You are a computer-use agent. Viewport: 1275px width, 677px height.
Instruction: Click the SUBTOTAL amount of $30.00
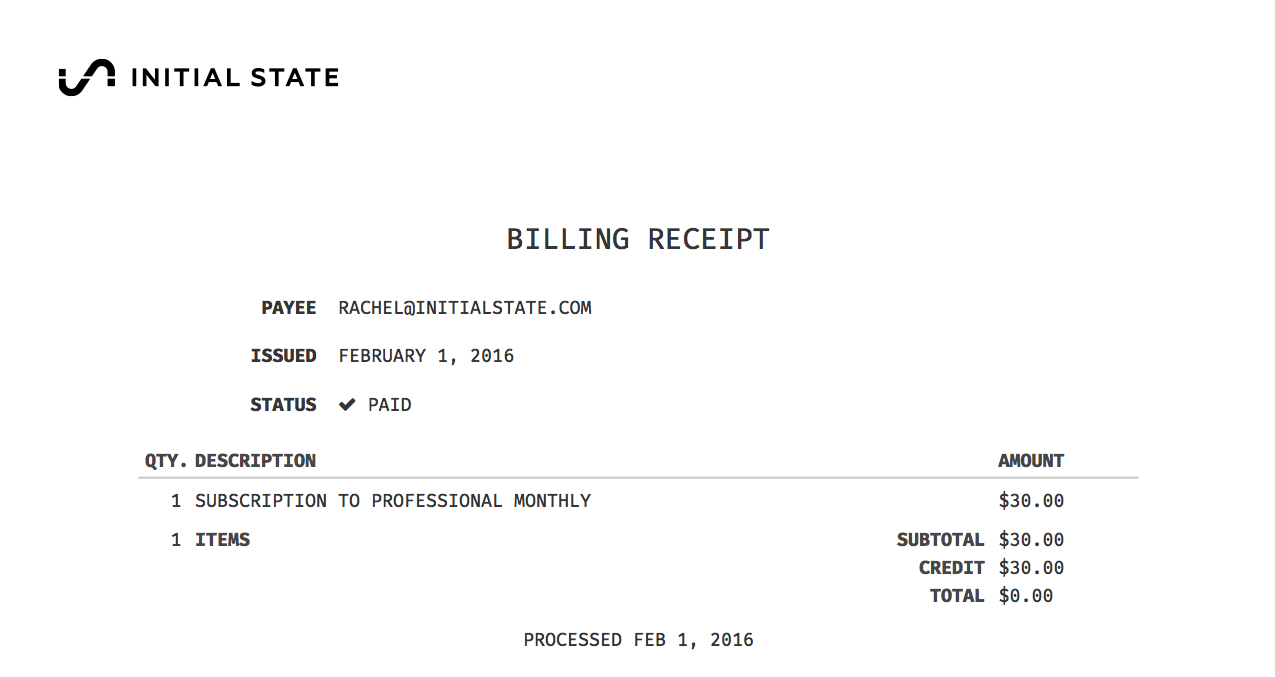pyautogui.click(x=1031, y=540)
